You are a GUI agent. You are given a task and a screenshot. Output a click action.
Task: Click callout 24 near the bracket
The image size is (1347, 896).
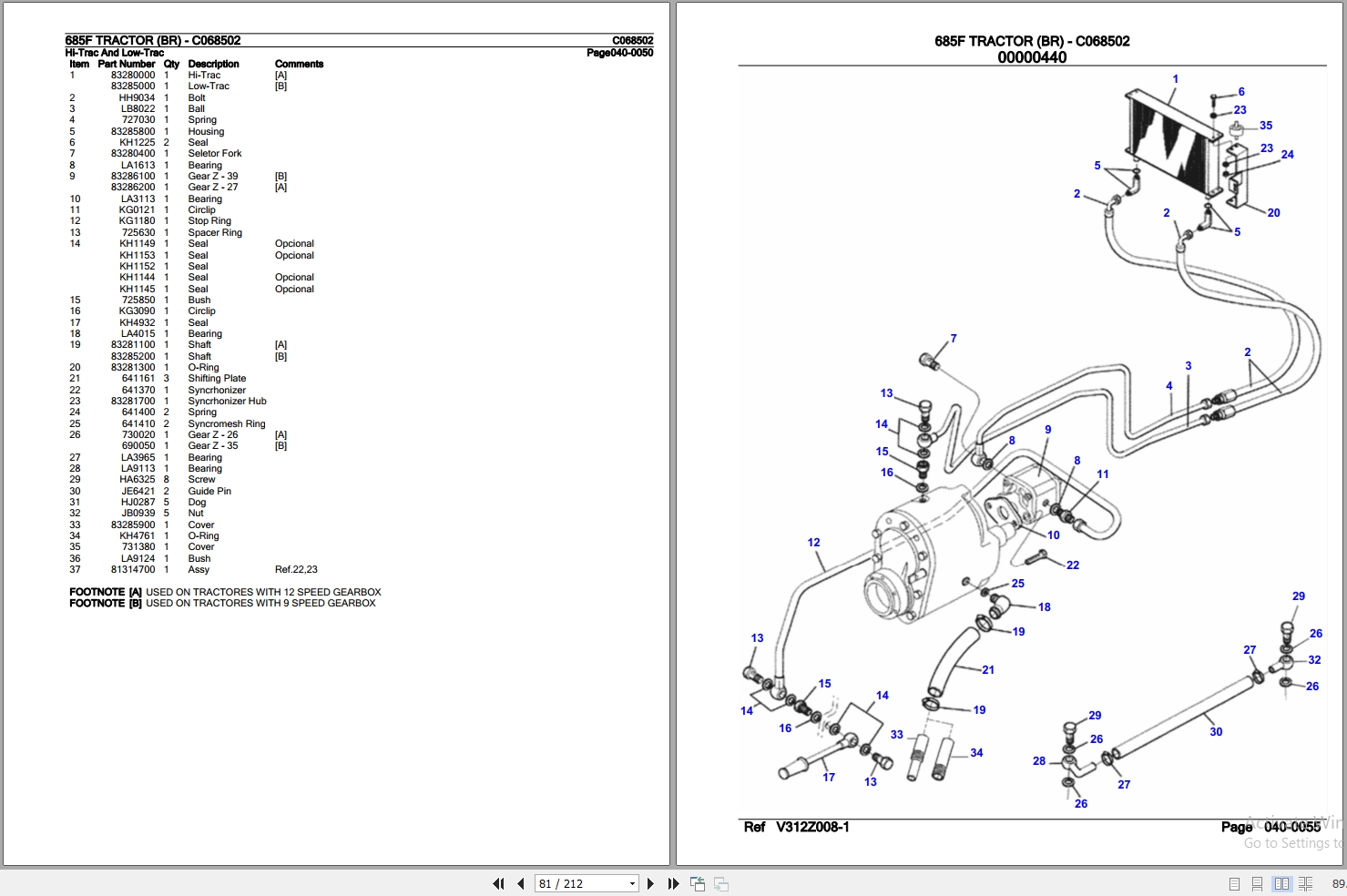[1287, 155]
